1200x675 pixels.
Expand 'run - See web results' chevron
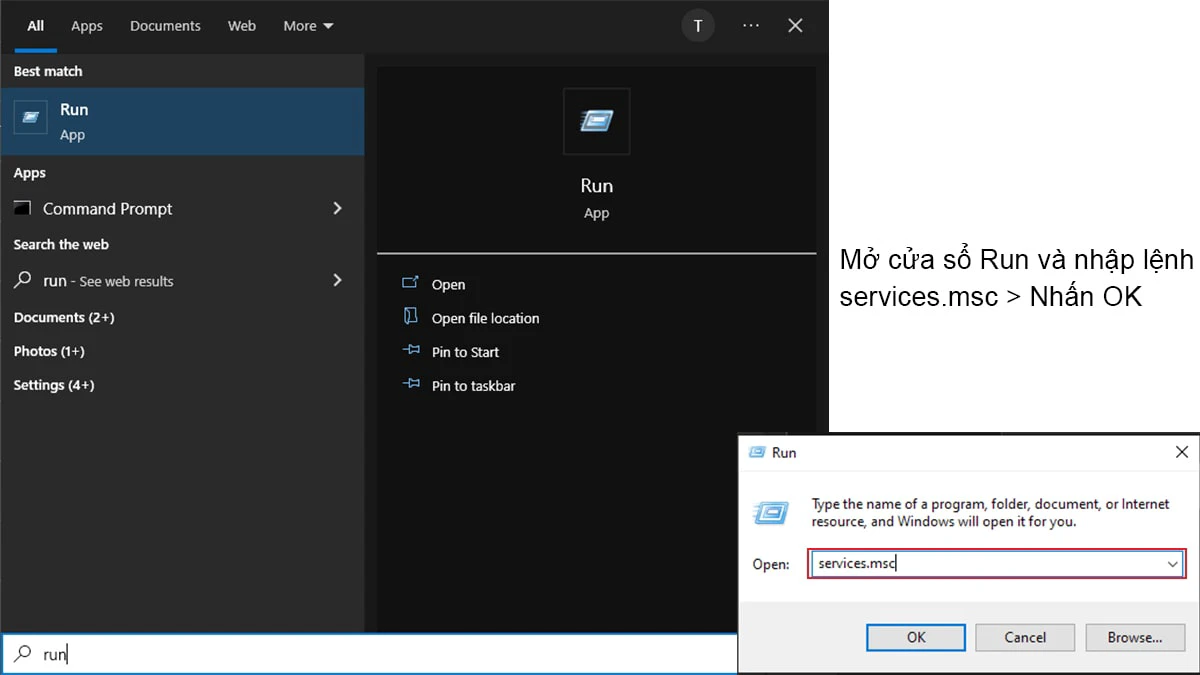coord(337,280)
